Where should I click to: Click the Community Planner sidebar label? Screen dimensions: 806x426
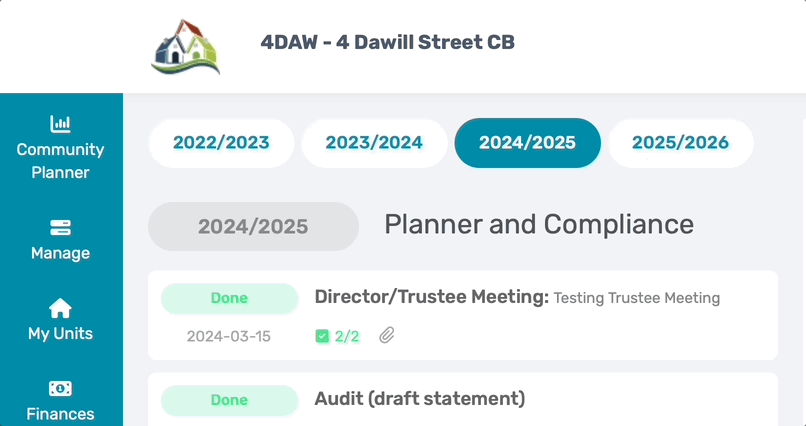(60, 161)
